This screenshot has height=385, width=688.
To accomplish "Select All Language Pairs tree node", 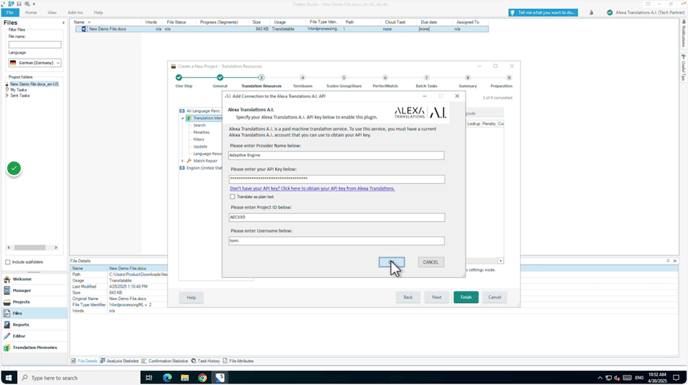I will pyautogui.click(x=202, y=111).
